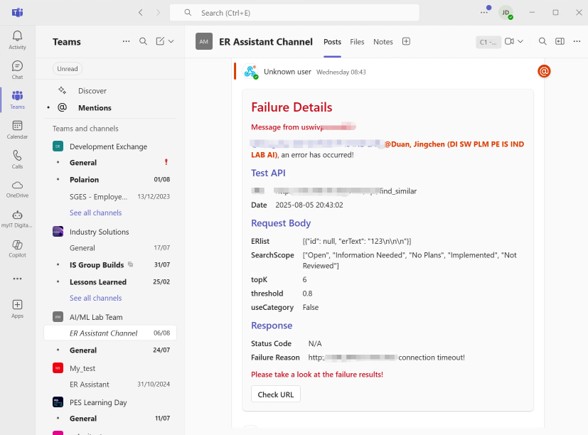The width and height of the screenshot is (588, 435).
Task: Open the Calls phone icon
Action: [x=17, y=159]
